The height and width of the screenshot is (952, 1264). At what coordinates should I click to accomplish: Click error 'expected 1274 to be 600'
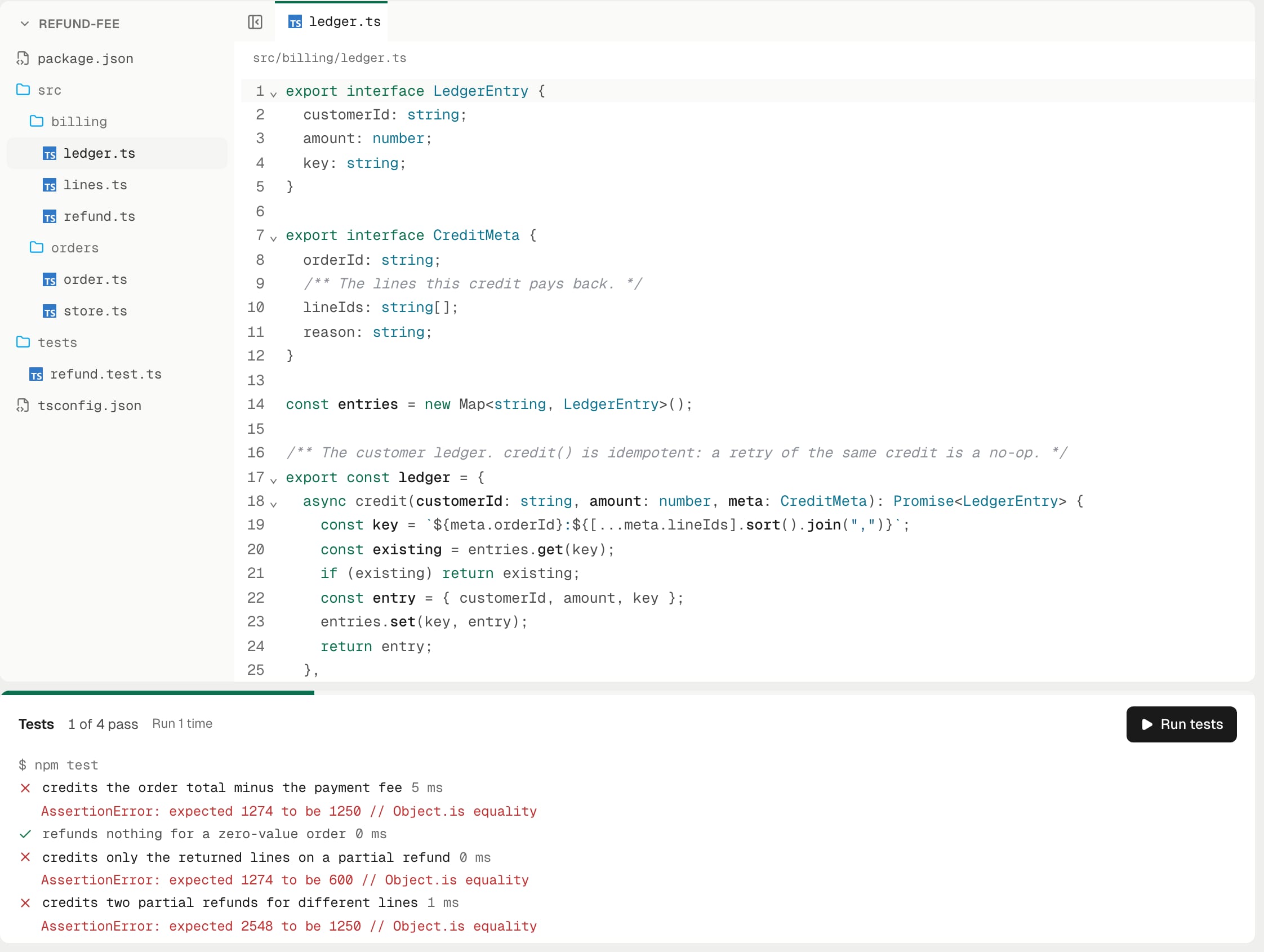pyautogui.click(x=284, y=879)
